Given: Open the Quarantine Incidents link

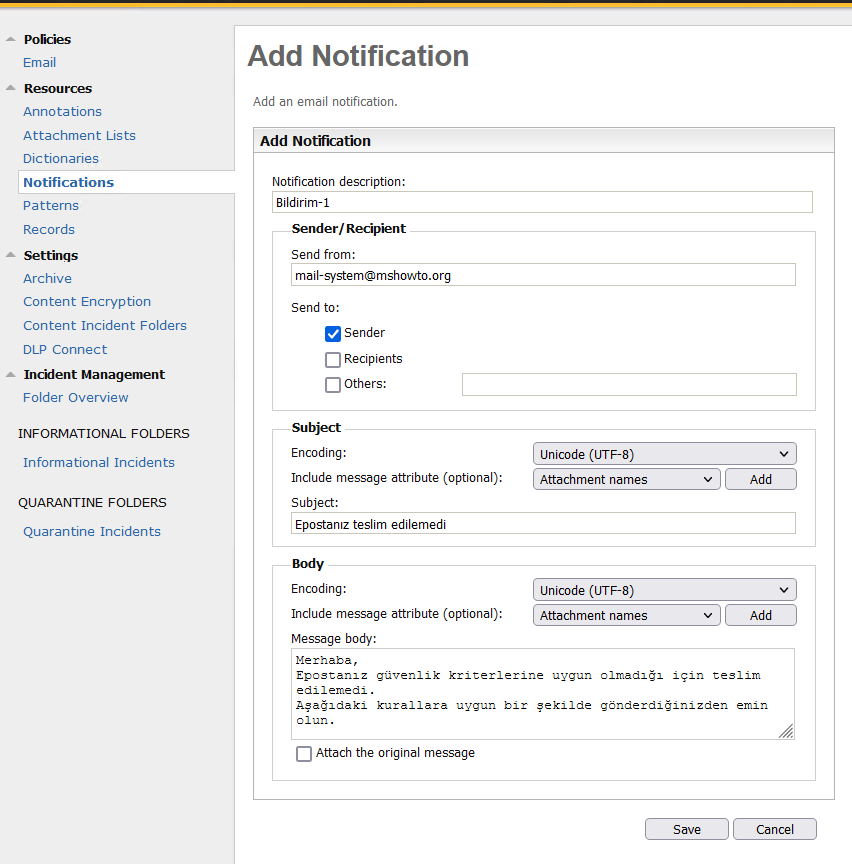Looking at the screenshot, I should [92, 532].
